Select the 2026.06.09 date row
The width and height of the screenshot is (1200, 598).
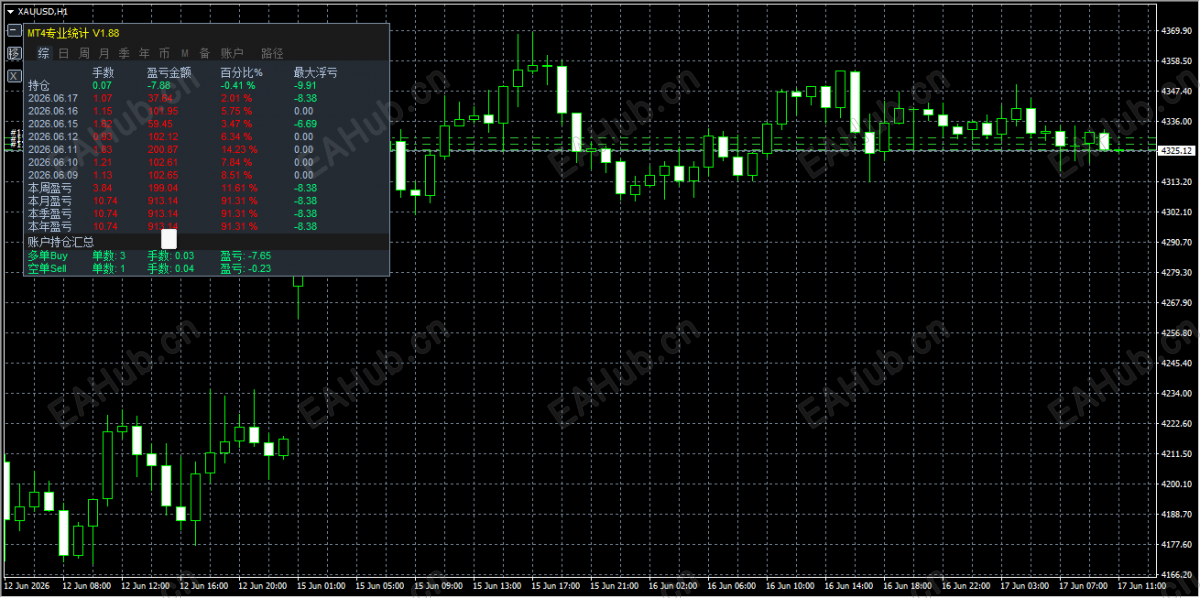(53, 175)
